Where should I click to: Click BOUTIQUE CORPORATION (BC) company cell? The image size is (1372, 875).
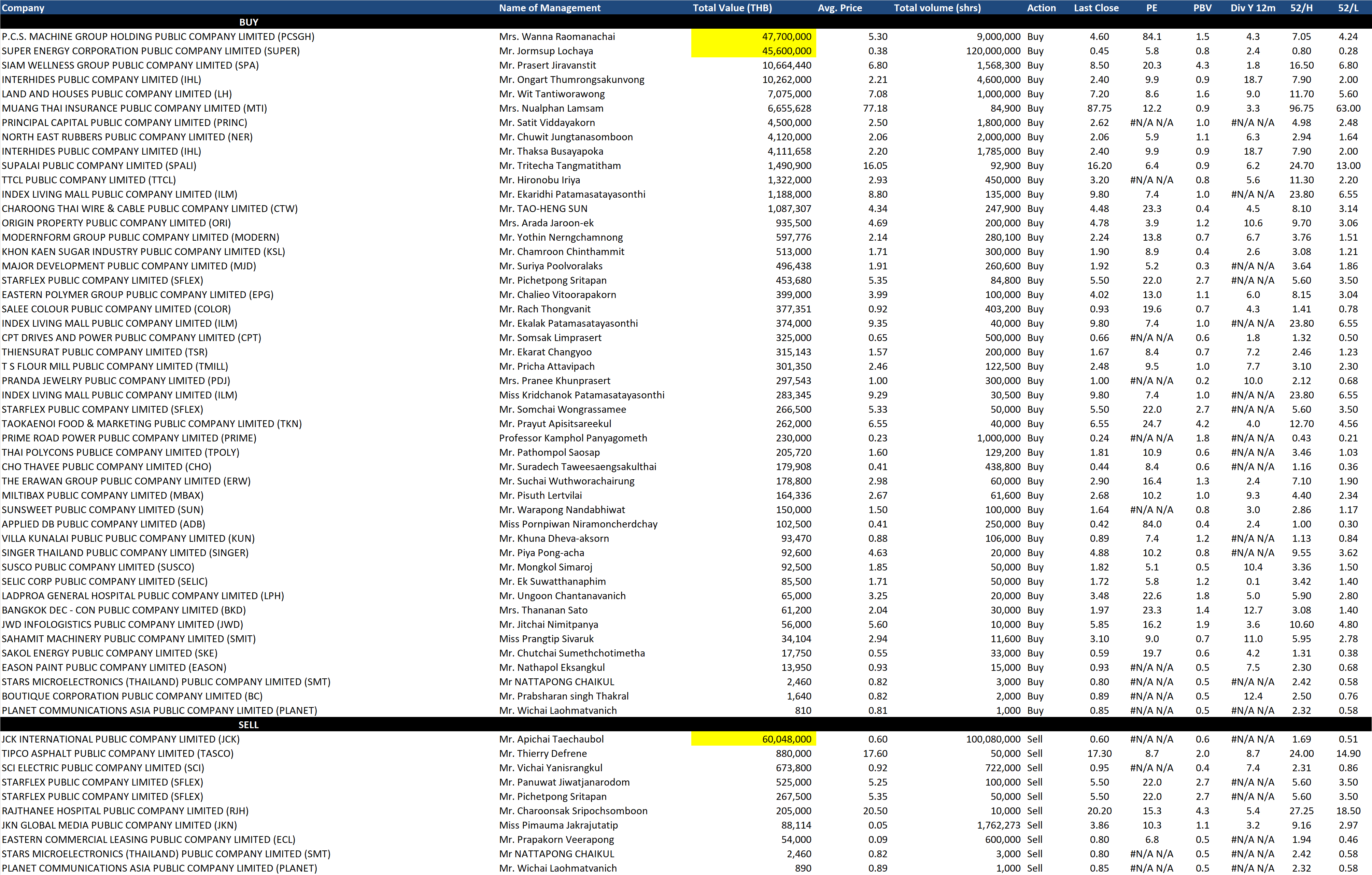pyautogui.click(x=132, y=696)
